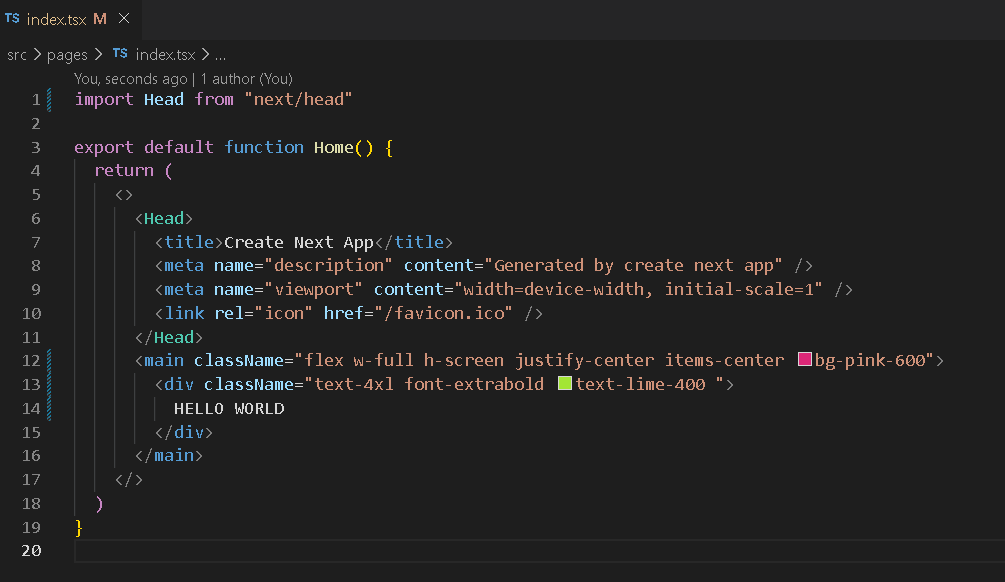Click the git change marker beside line 13
The height and width of the screenshot is (582, 1005).
[49, 384]
